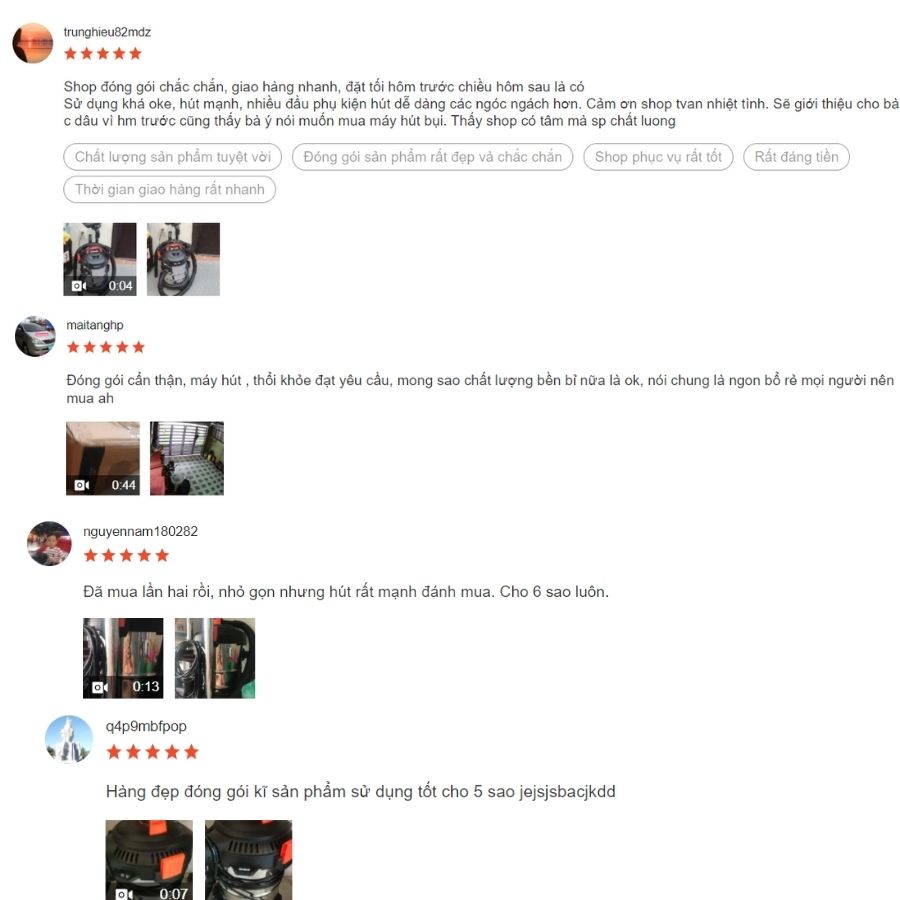This screenshot has height=900, width=900.
Task: Open nguyennam180282's second review photo
Action: pyautogui.click(x=215, y=658)
